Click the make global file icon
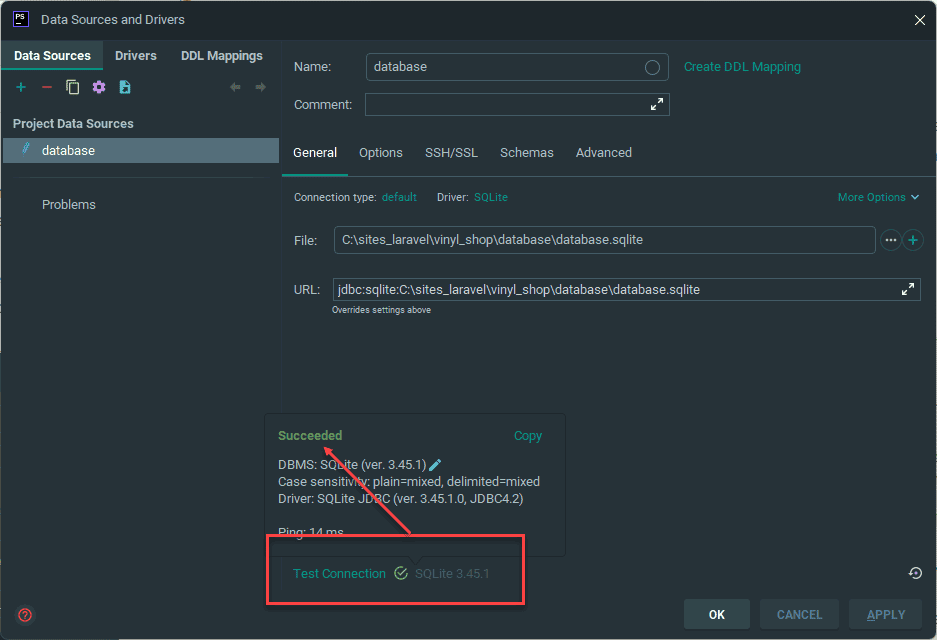This screenshot has height=640, width=937. (x=125, y=87)
